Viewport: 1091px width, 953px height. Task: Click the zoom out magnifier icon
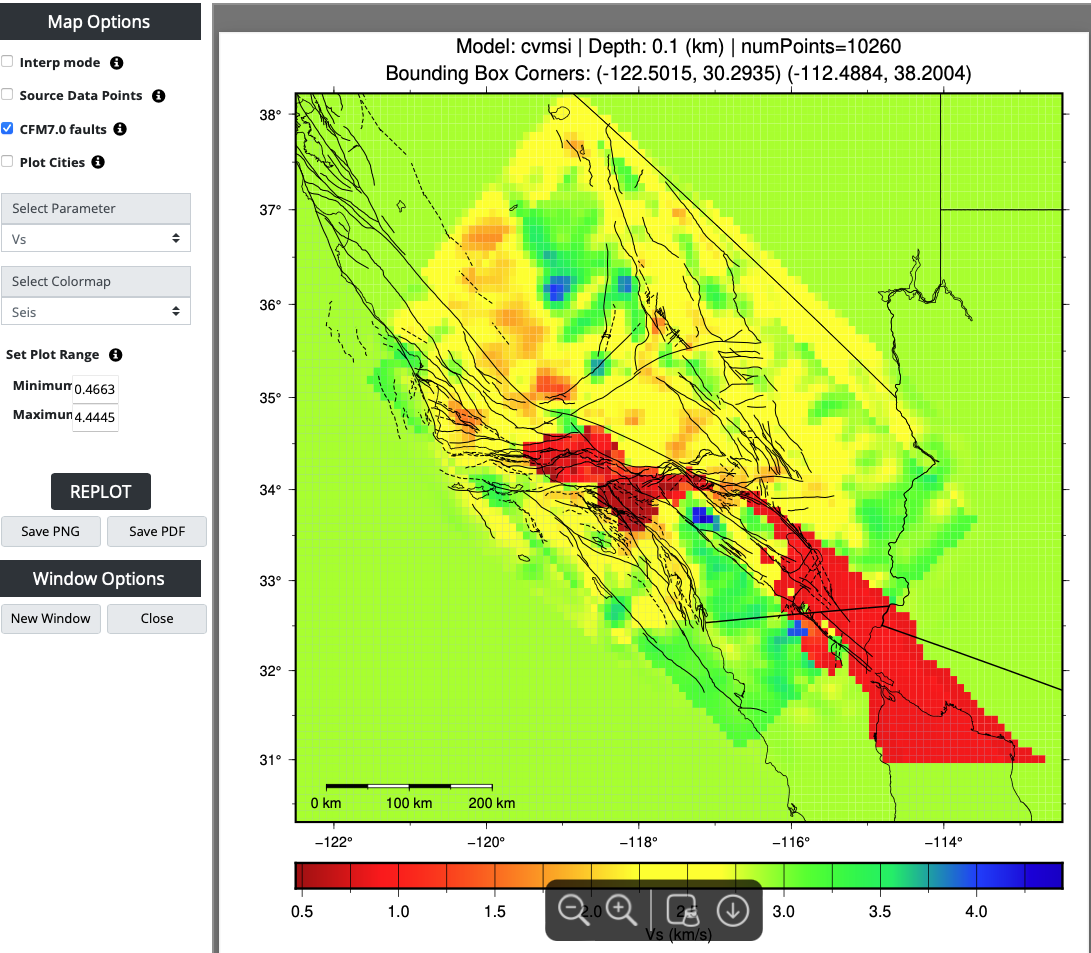(x=574, y=909)
